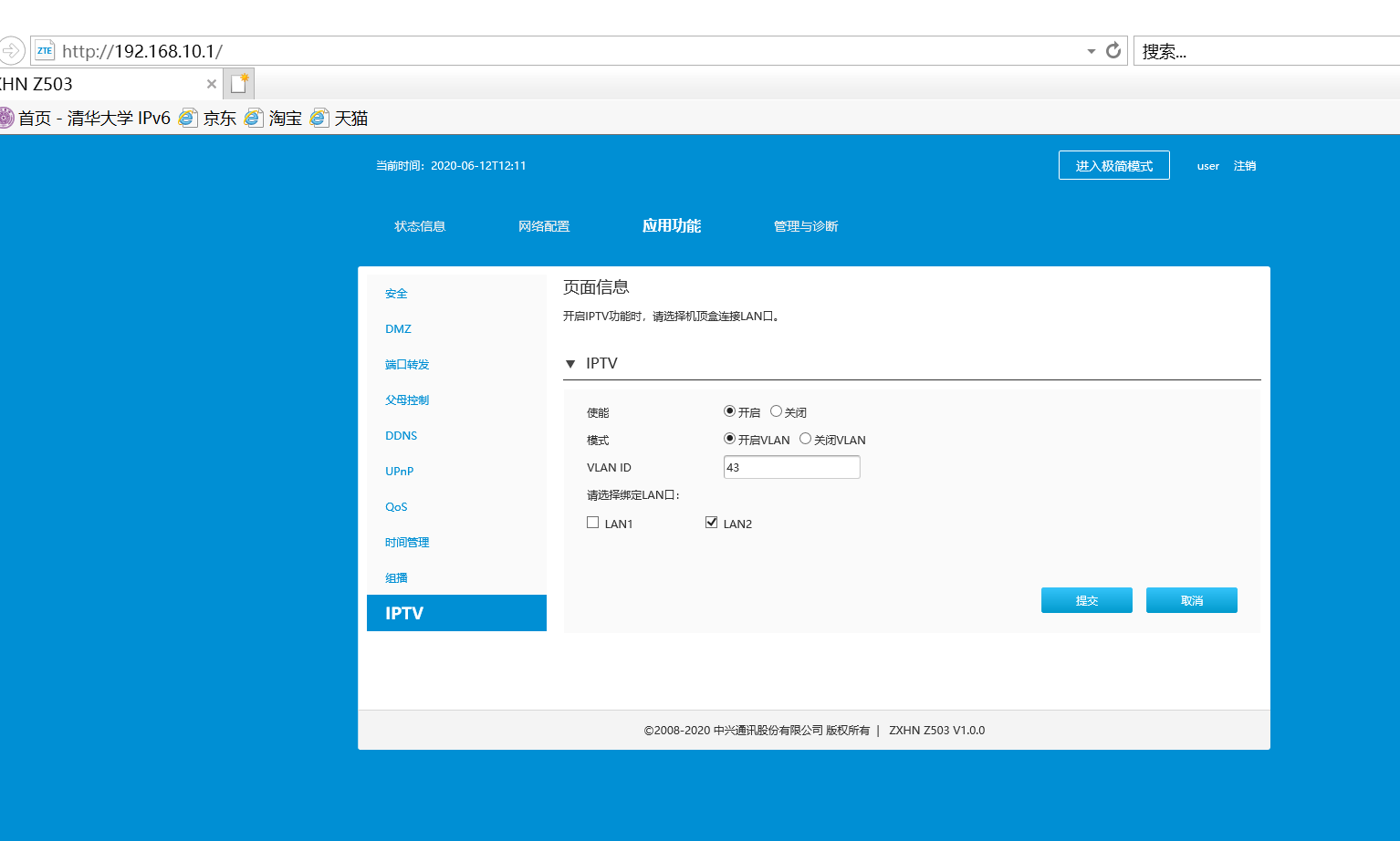
Task: Click the browser refresh icon
Action: [x=1113, y=50]
